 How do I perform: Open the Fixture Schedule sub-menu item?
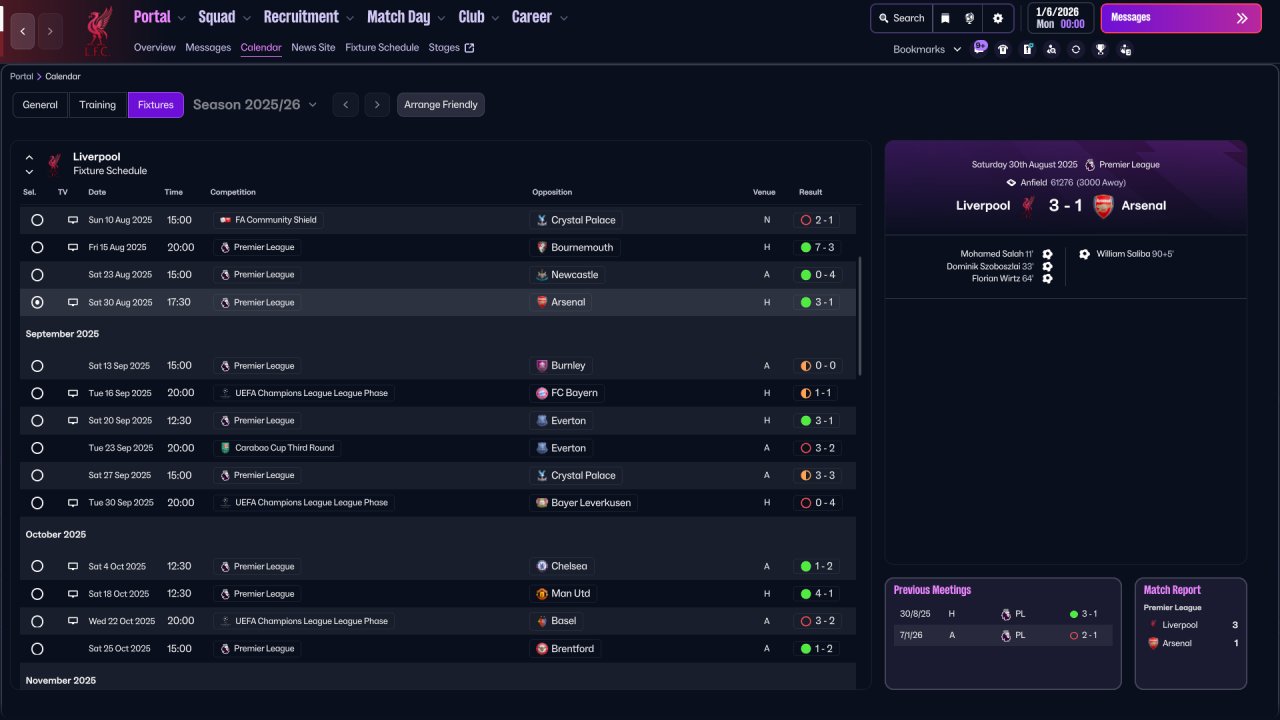pyautogui.click(x=382, y=48)
